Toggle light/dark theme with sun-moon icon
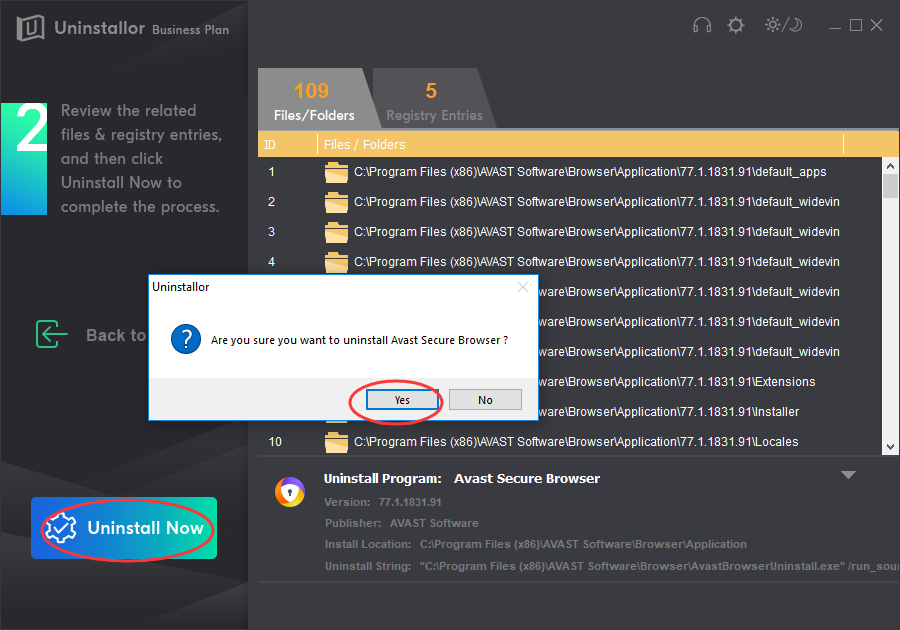Image resolution: width=900 pixels, height=630 pixels. click(x=783, y=25)
